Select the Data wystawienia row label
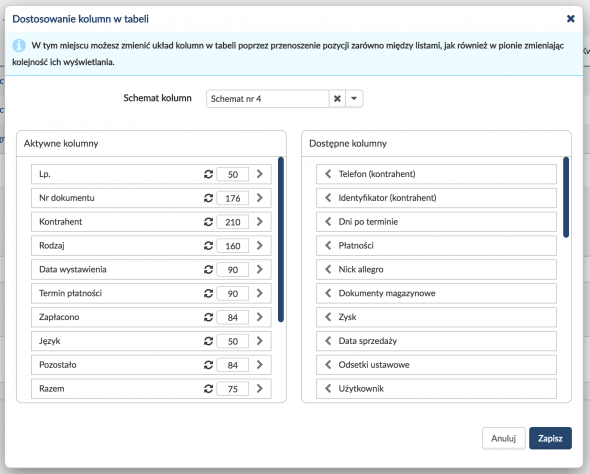 pyautogui.click(x=73, y=269)
